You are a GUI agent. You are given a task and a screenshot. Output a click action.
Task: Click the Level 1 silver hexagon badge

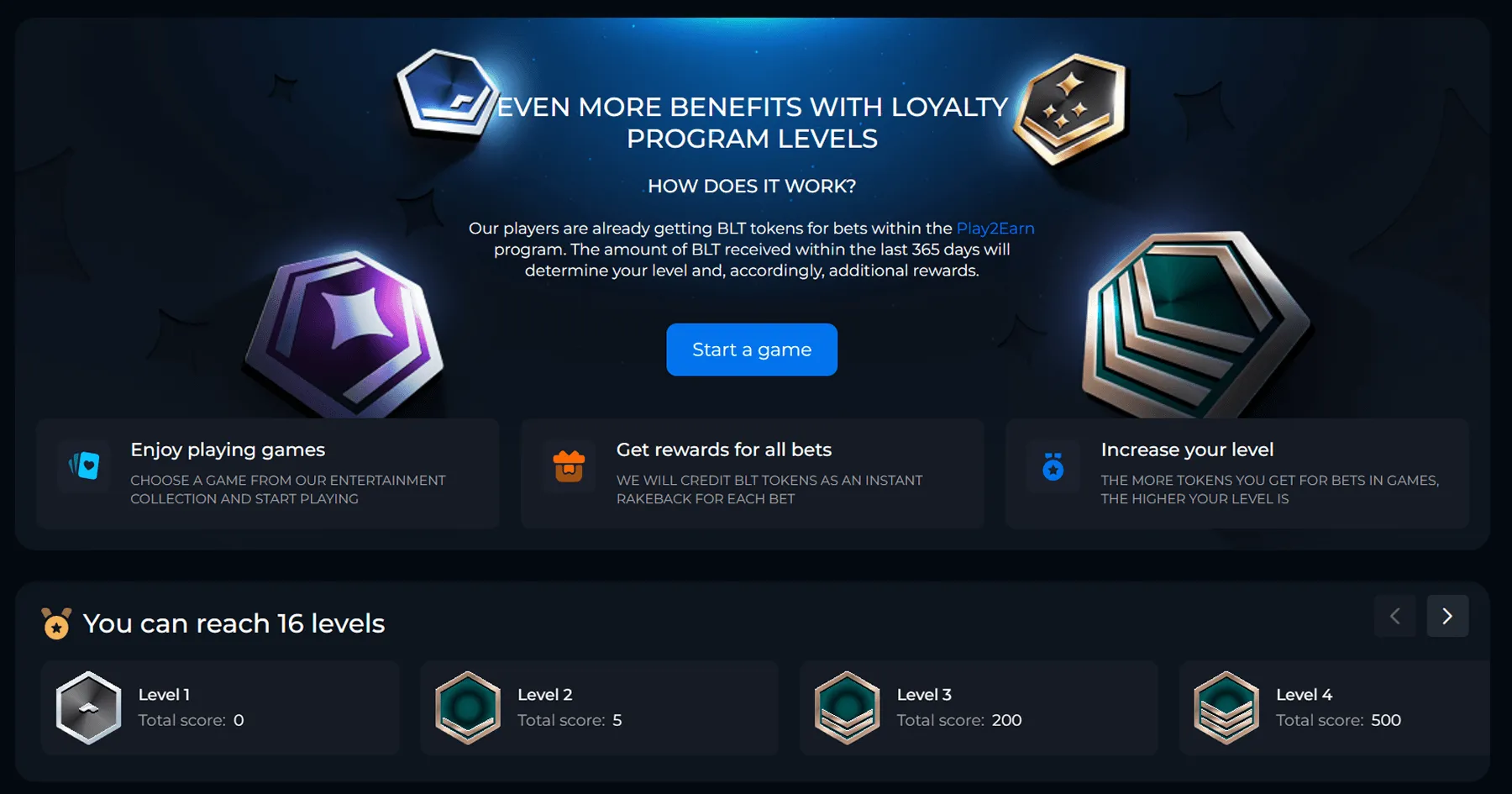[x=88, y=707]
